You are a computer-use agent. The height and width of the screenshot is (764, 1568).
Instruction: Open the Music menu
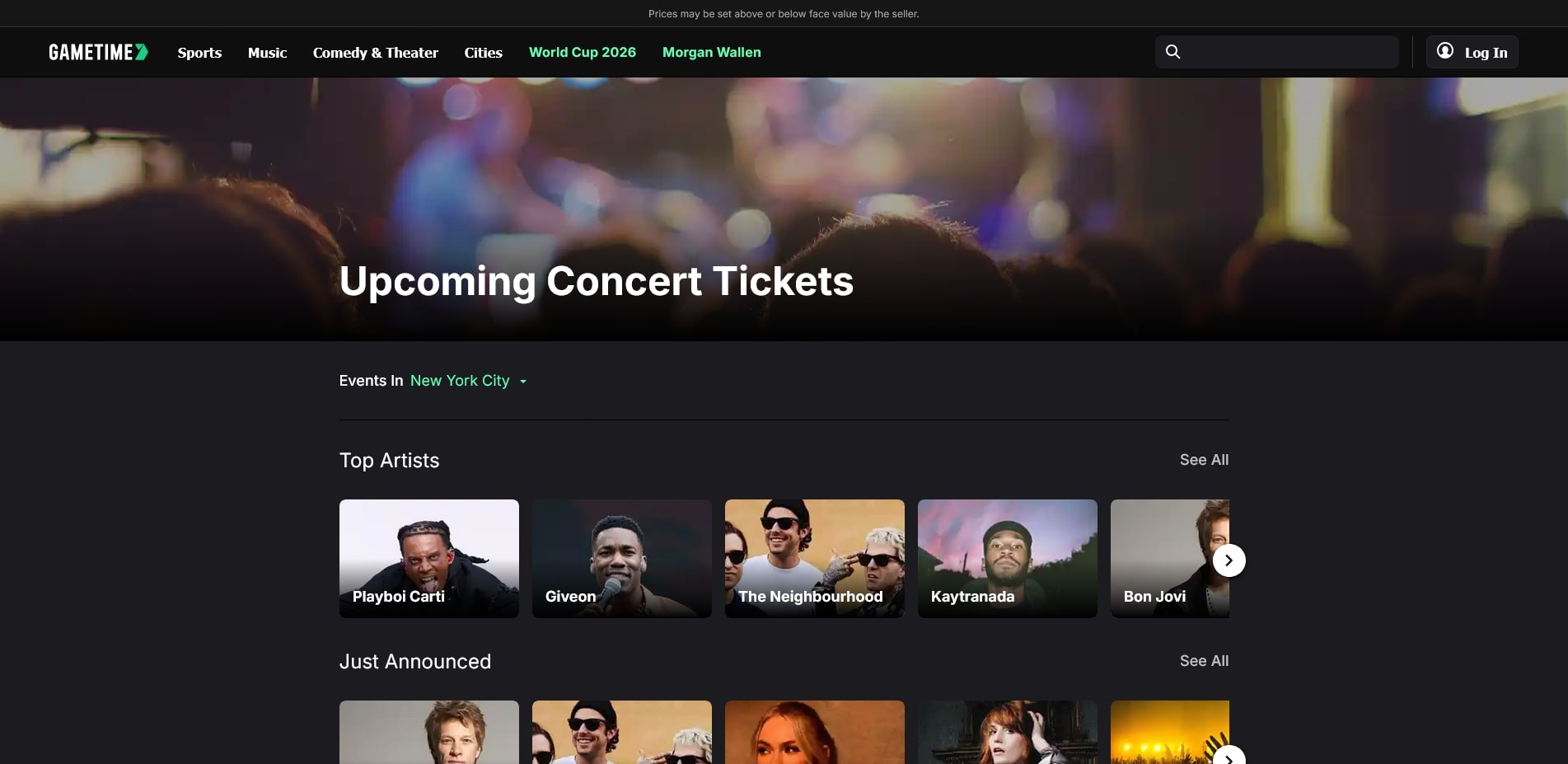[267, 52]
